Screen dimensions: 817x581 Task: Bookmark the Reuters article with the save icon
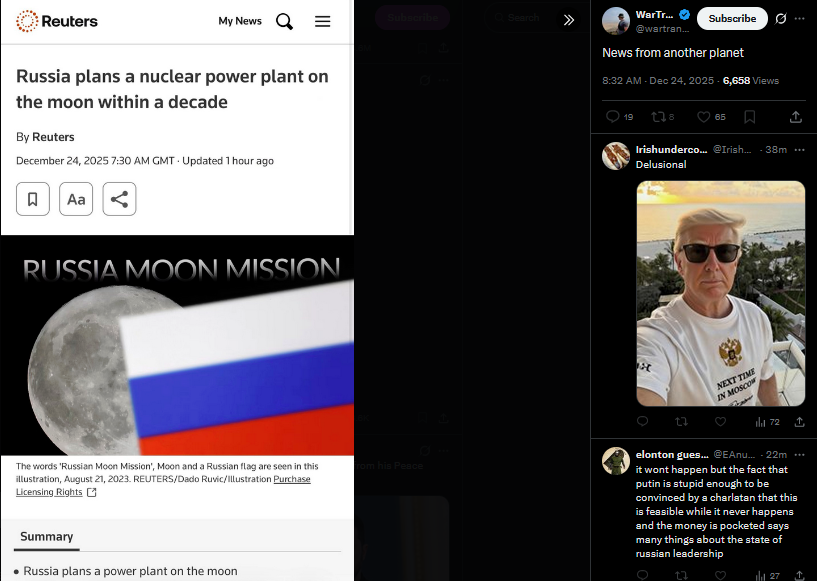click(x=33, y=199)
